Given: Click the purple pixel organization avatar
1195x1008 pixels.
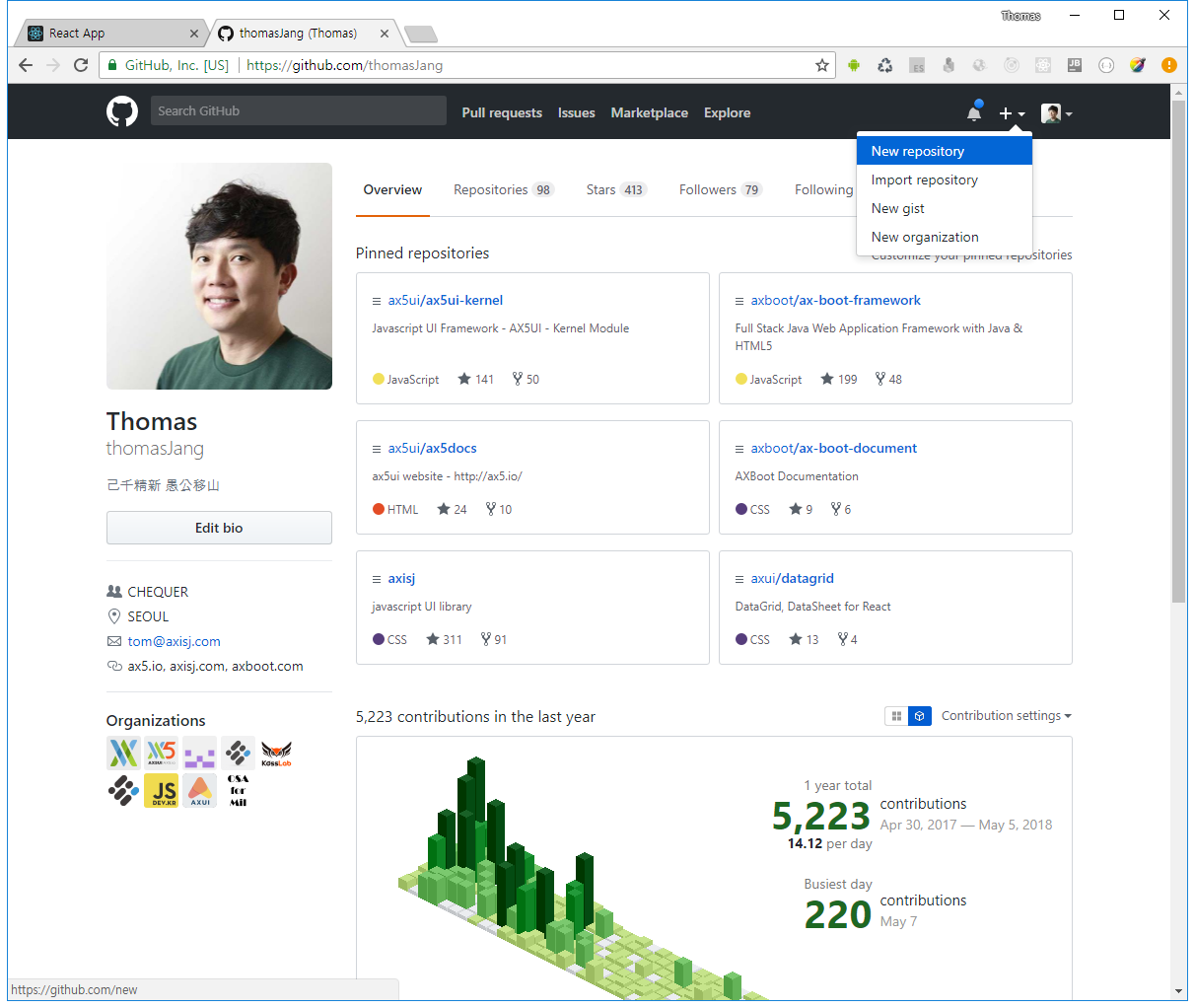Looking at the screenshot, I should coord(200,754).
